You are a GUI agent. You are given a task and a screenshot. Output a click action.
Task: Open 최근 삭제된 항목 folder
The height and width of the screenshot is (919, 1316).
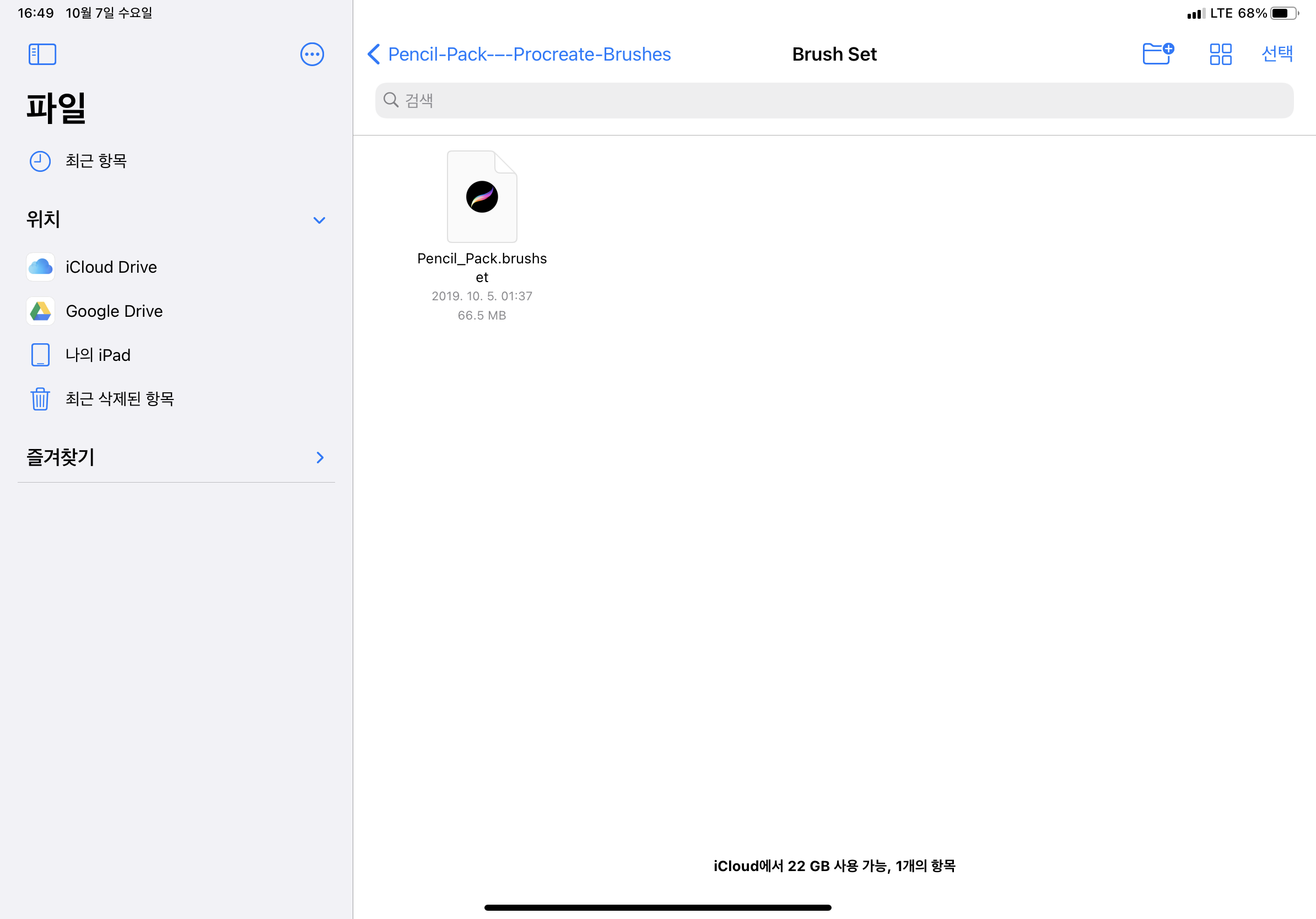pyautogui.click(x=176, y=399)
